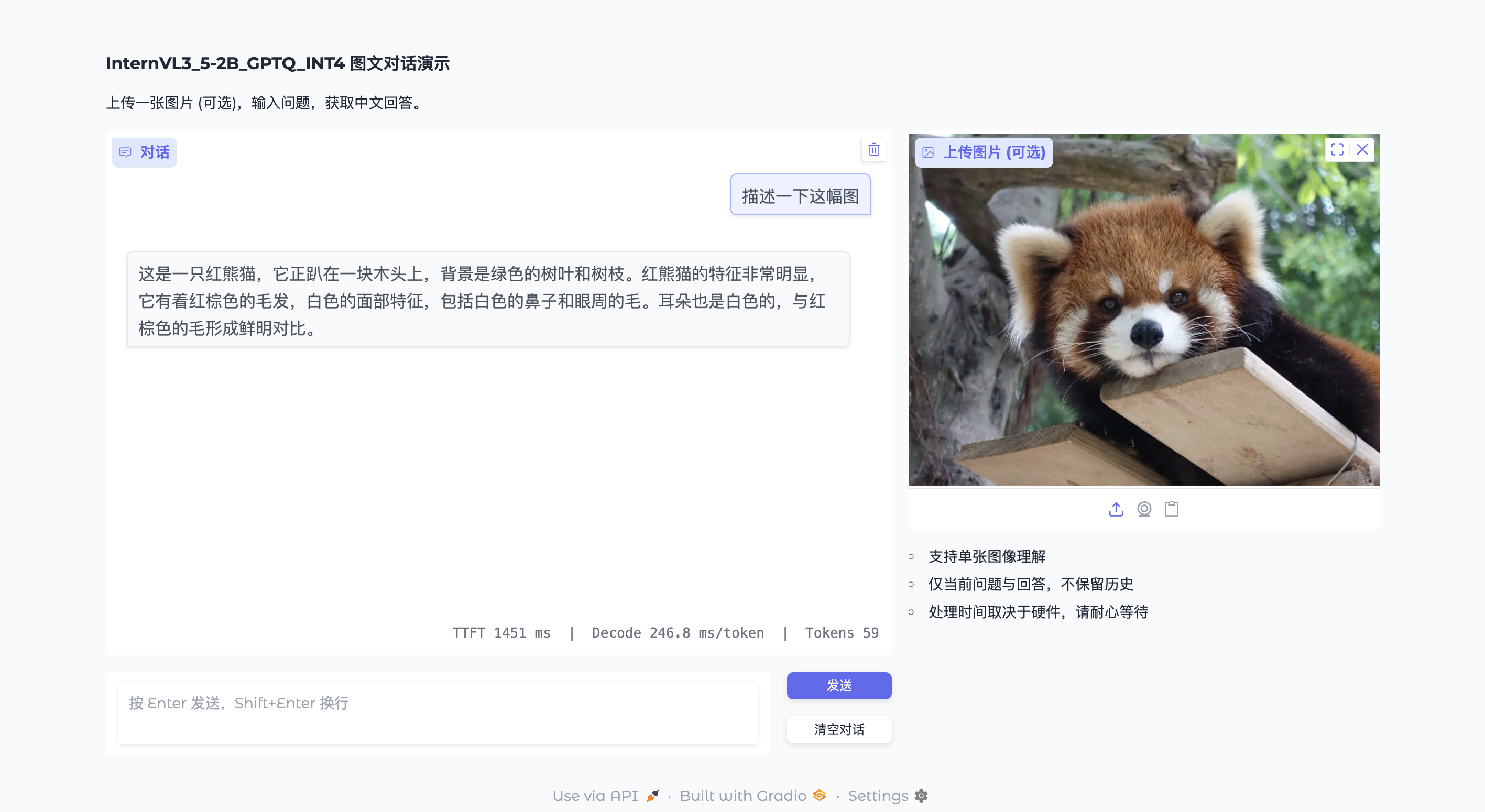
Task: Select the webcam capture icon
Action: 1144,509
